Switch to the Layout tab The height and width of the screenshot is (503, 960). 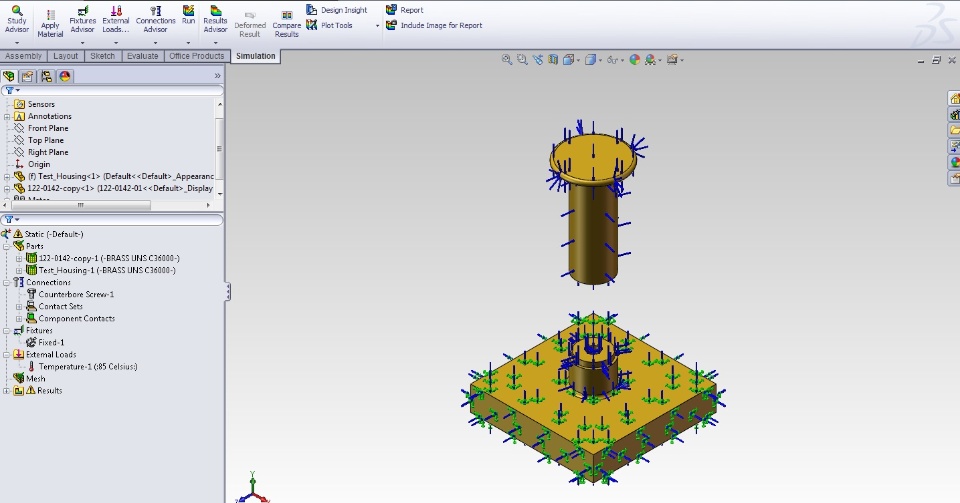tap(66, 56)
